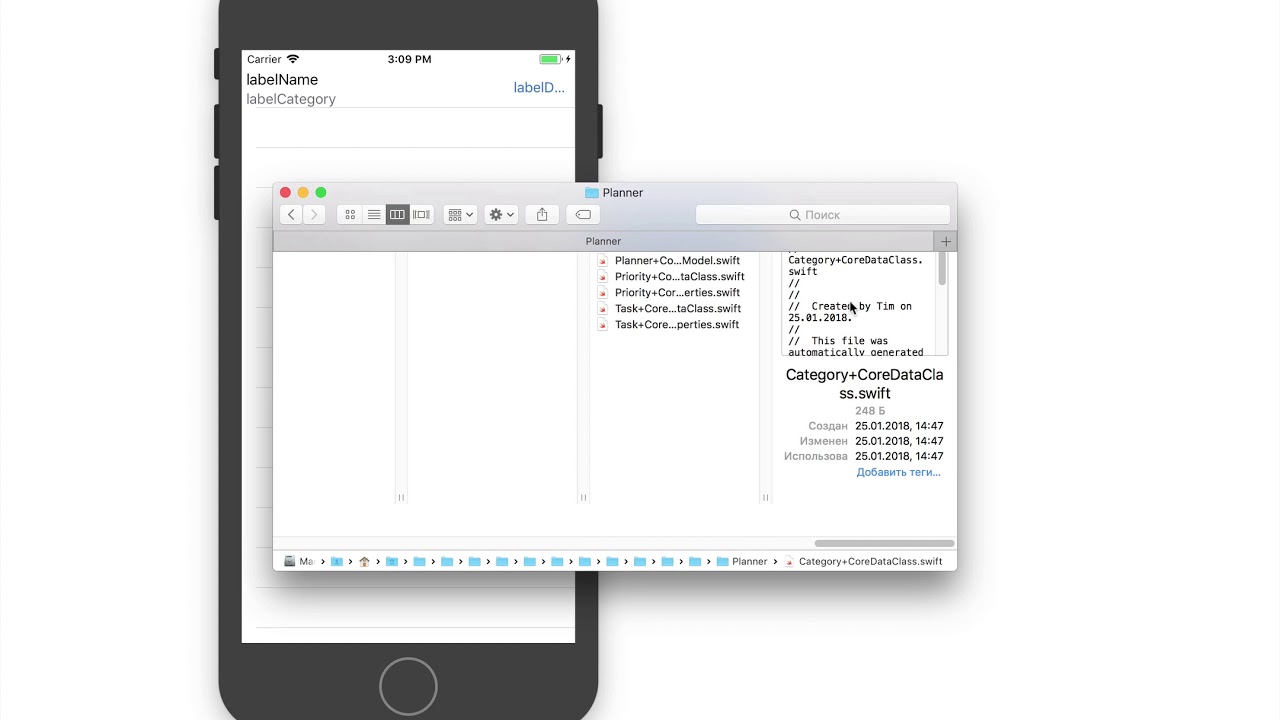The width and height of the screenshot is (1280, 720).
Task: Click the Category+CoreDataClass.swift preview title
Action: [x=864, y=384]
